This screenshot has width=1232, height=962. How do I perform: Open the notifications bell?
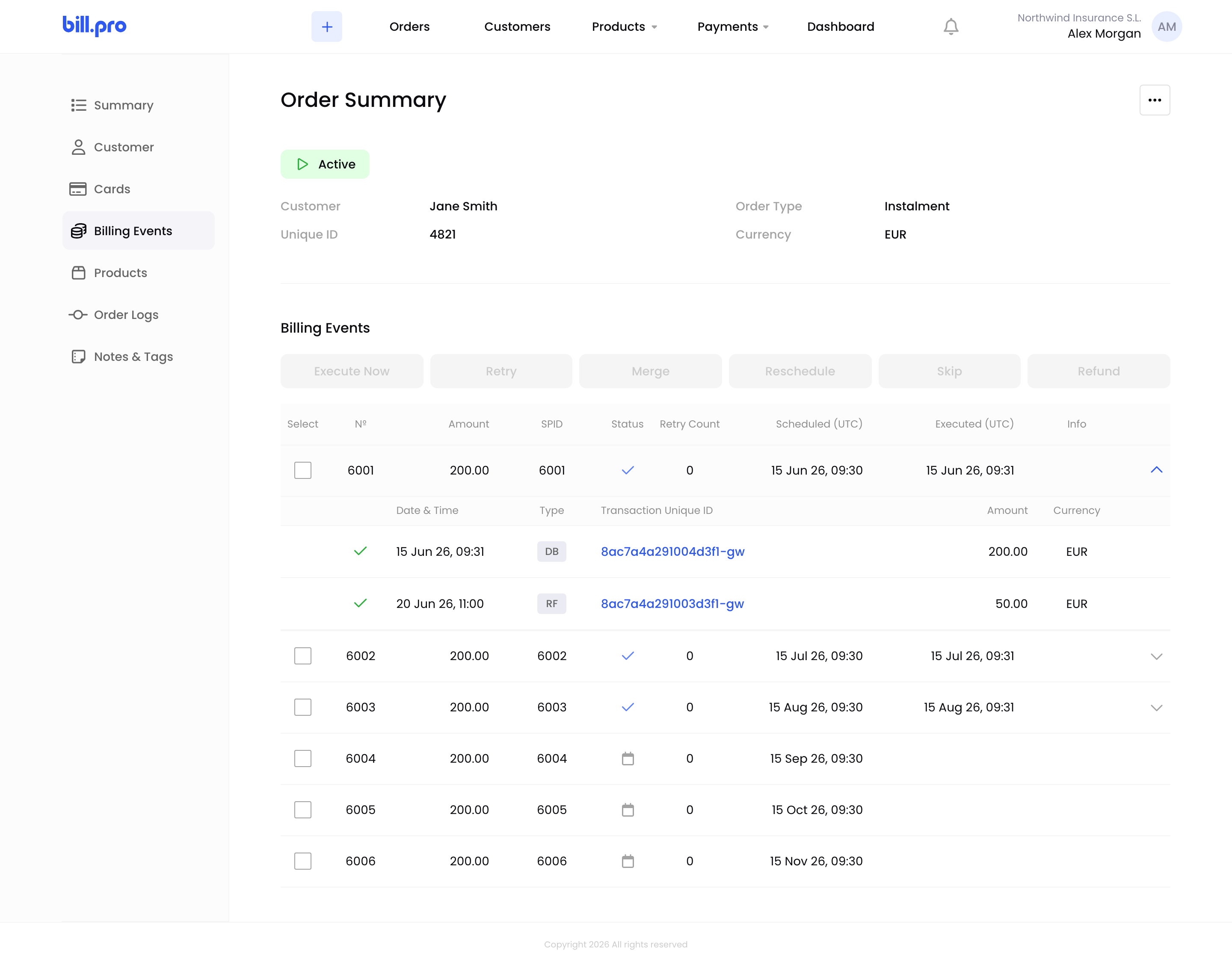(x=951, y=27)
